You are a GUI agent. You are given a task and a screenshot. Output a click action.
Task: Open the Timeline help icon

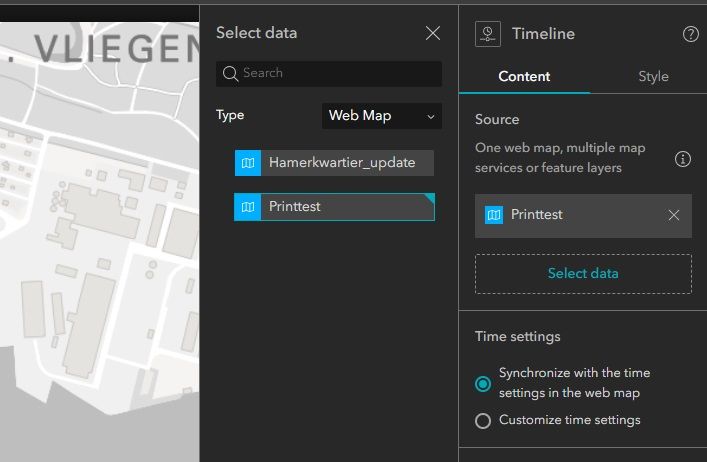[x=690, y=34]
